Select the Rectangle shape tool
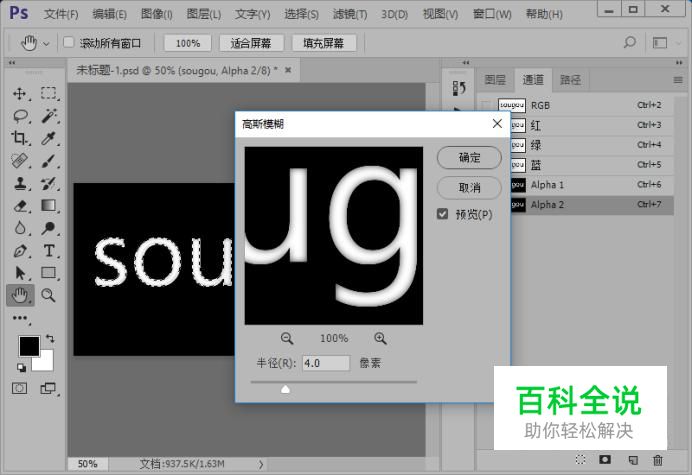This screenshot has height=475, width=692. pos(49,273)
